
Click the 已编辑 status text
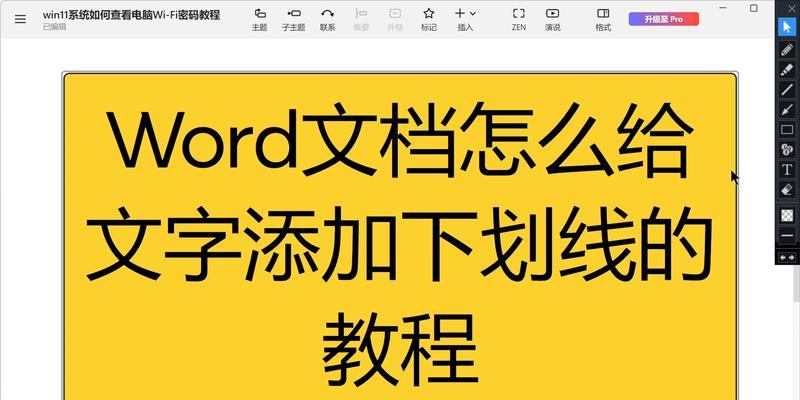(x=55, y=27)
